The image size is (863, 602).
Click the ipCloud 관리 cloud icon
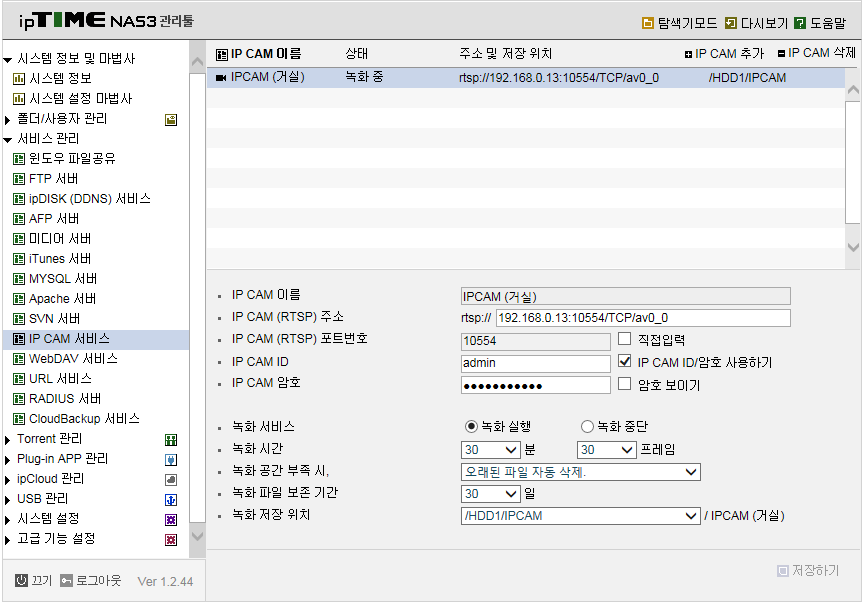pos(171,480)
